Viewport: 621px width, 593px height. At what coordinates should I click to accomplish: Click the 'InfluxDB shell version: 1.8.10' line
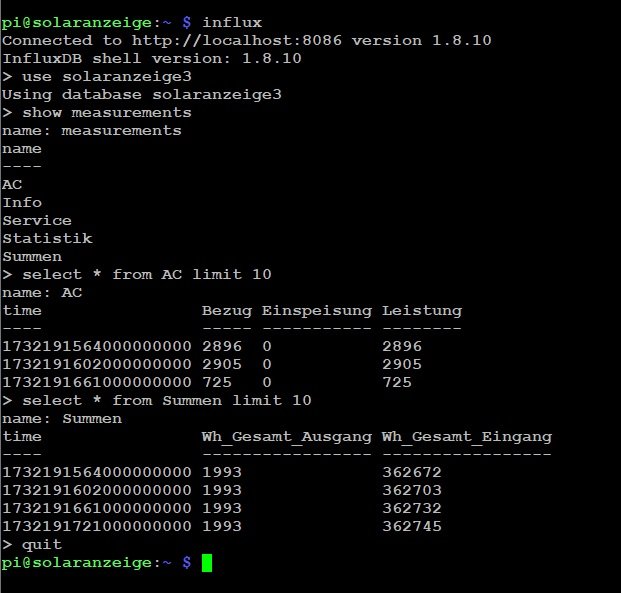[x=152, y=59]
